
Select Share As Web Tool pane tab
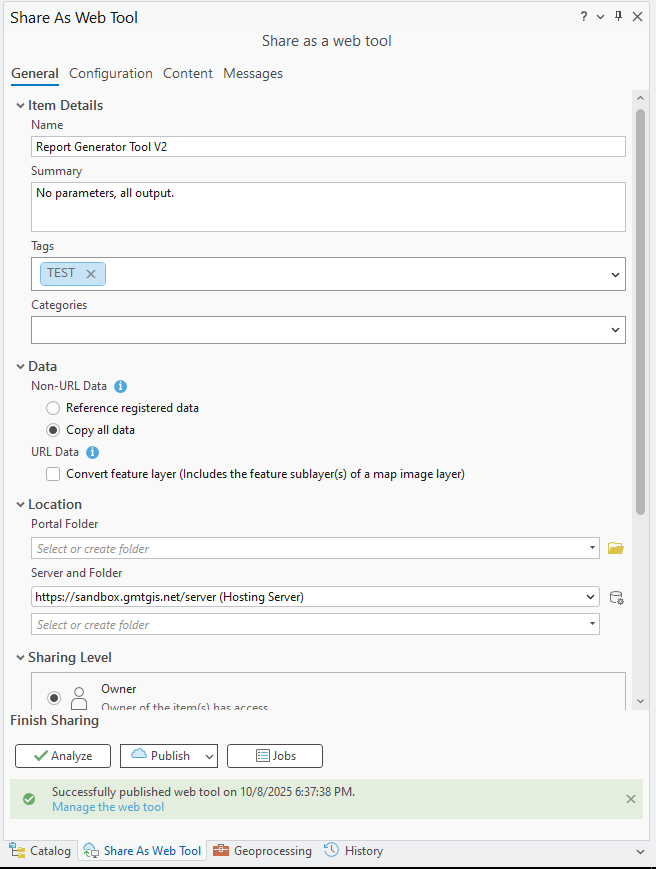coord(142,851)
